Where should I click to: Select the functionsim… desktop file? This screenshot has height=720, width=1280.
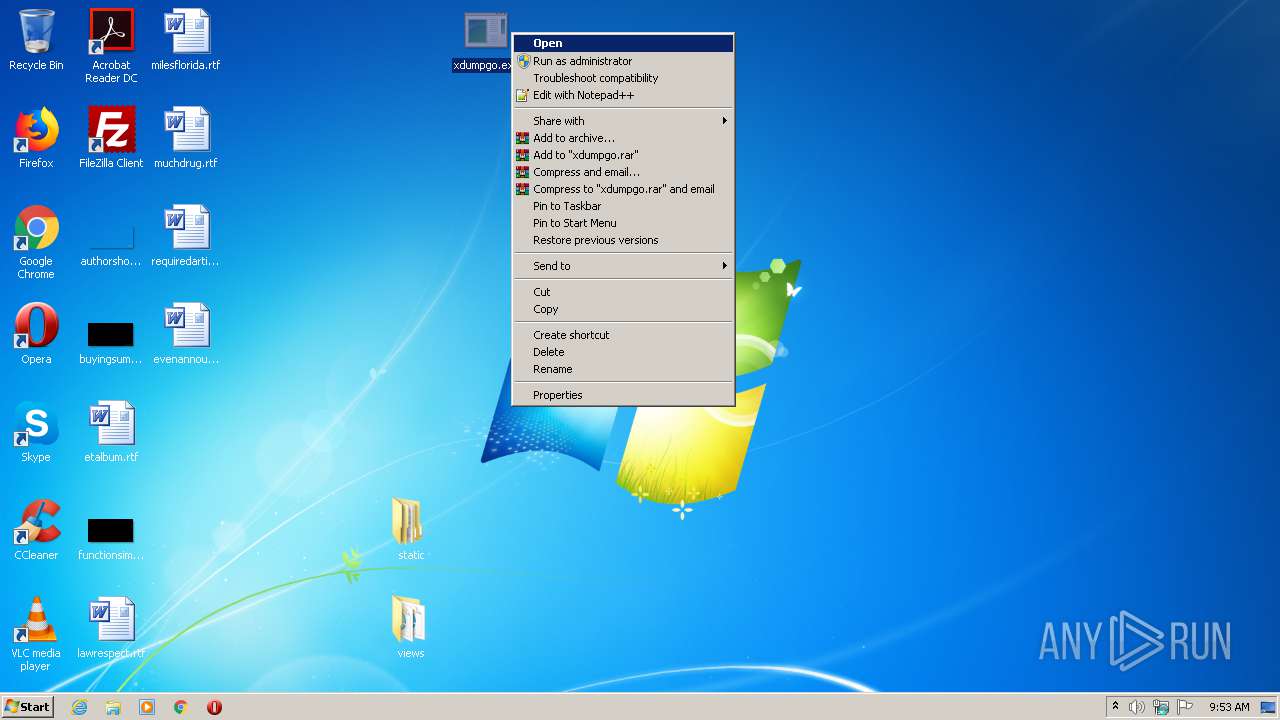click(111, 531)
